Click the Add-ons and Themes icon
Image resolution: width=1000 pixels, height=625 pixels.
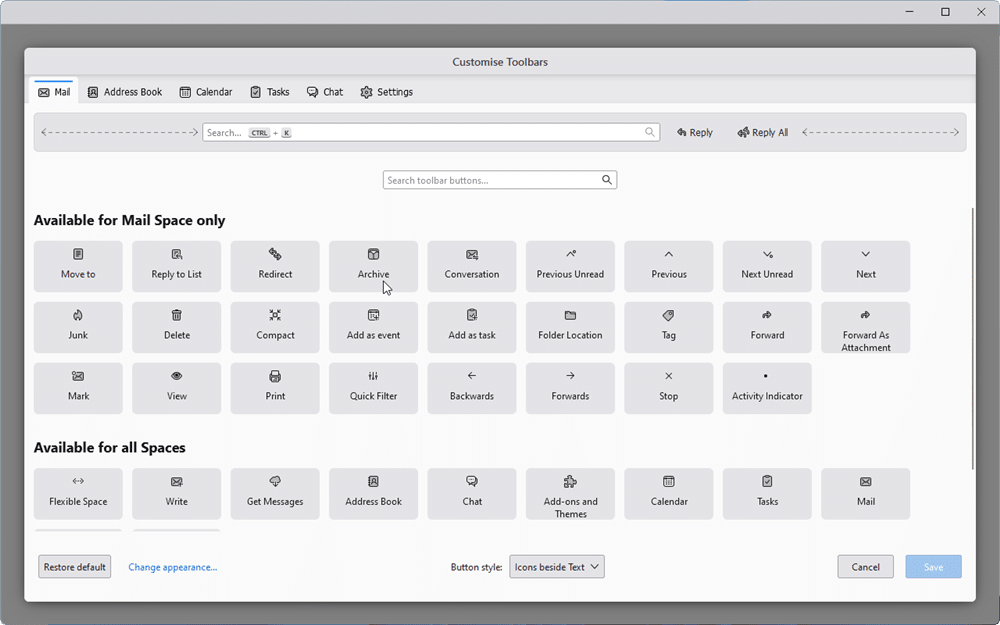tap(570, 493)
